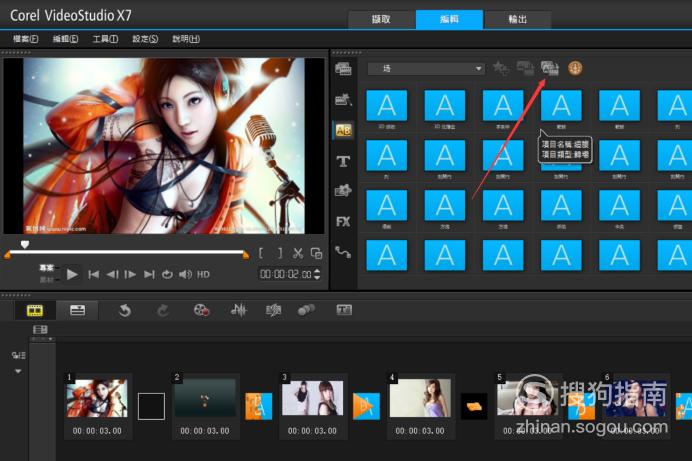Adjust the timecode stepper arrows

[x=316, y=274]
